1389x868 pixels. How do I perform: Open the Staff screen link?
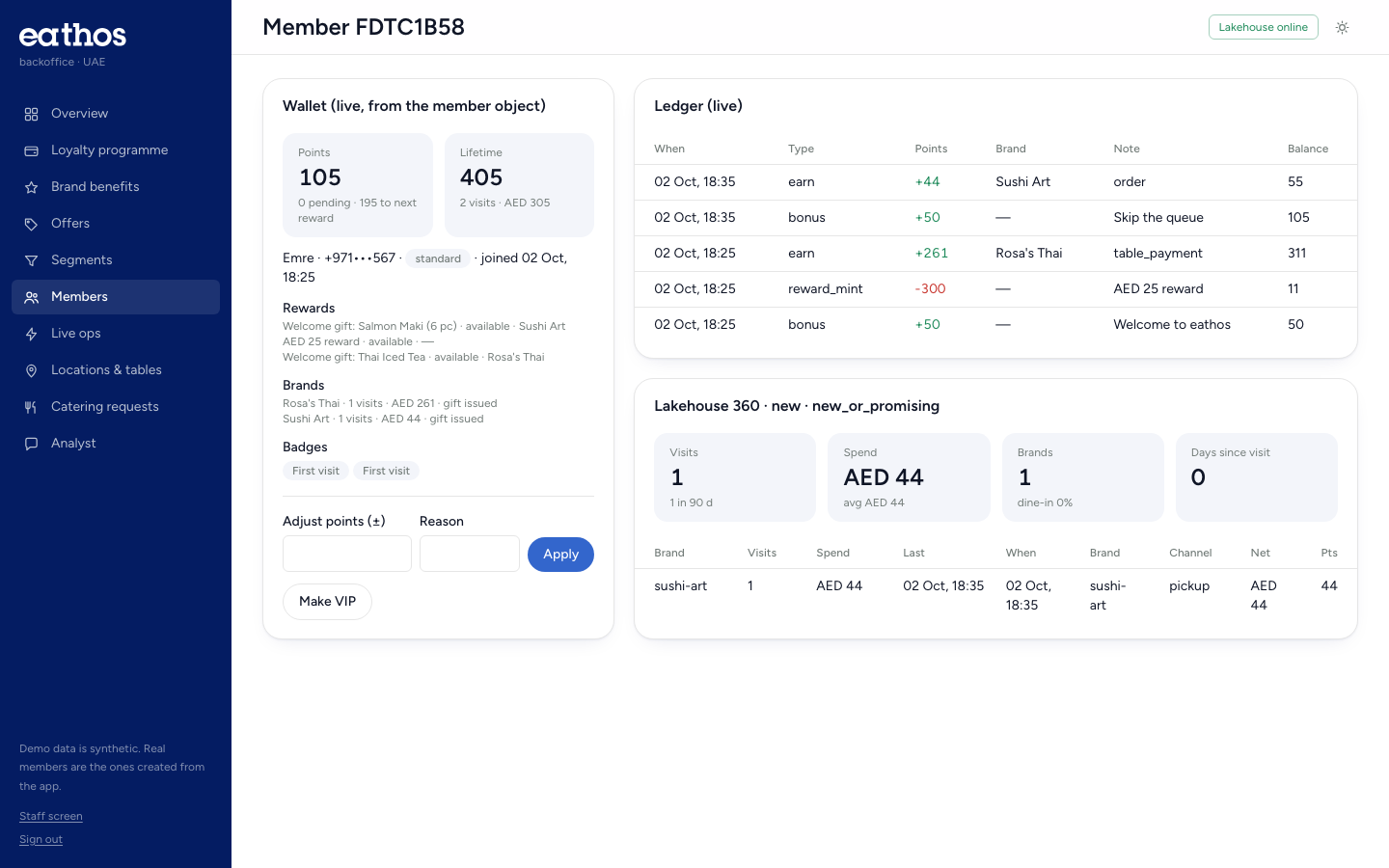coord(51,816)
